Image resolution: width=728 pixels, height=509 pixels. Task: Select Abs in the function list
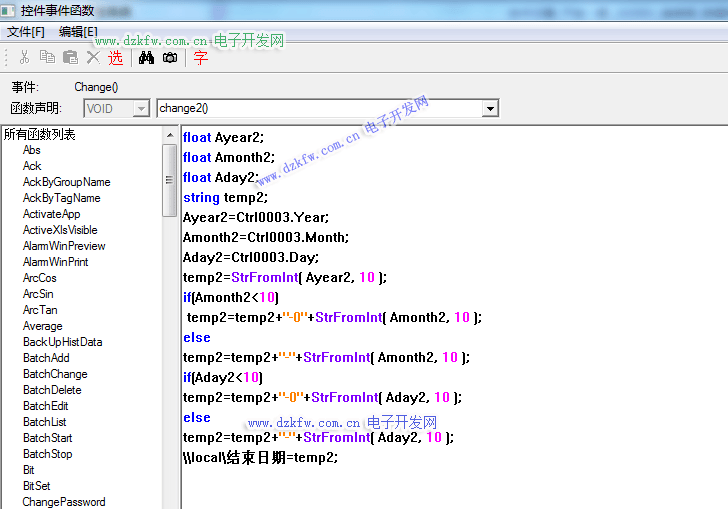coord(32,150)
